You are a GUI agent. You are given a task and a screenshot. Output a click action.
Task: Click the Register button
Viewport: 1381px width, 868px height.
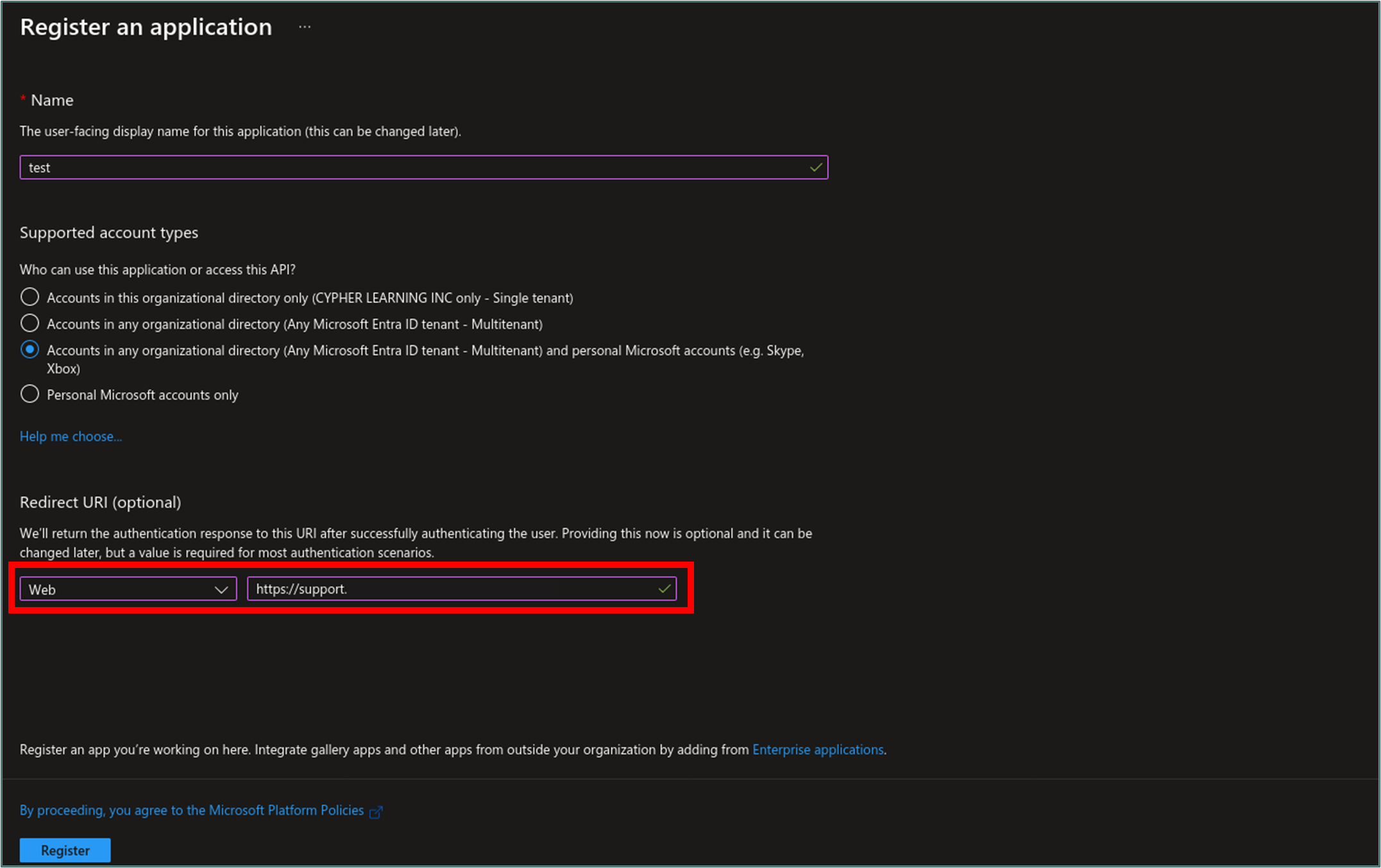pyautogui.click(x=65, y=850)
